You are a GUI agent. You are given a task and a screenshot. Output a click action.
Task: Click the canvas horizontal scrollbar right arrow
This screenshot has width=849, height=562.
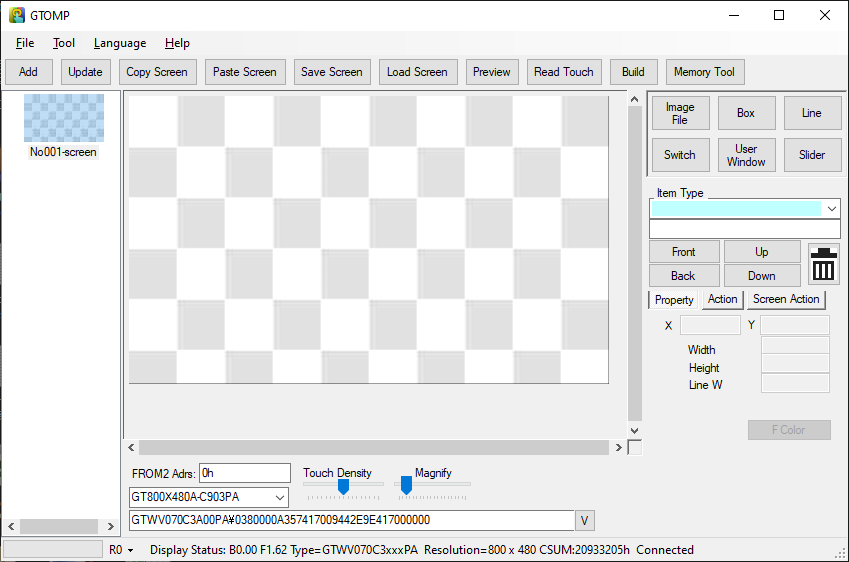click(x=618, y=448)
